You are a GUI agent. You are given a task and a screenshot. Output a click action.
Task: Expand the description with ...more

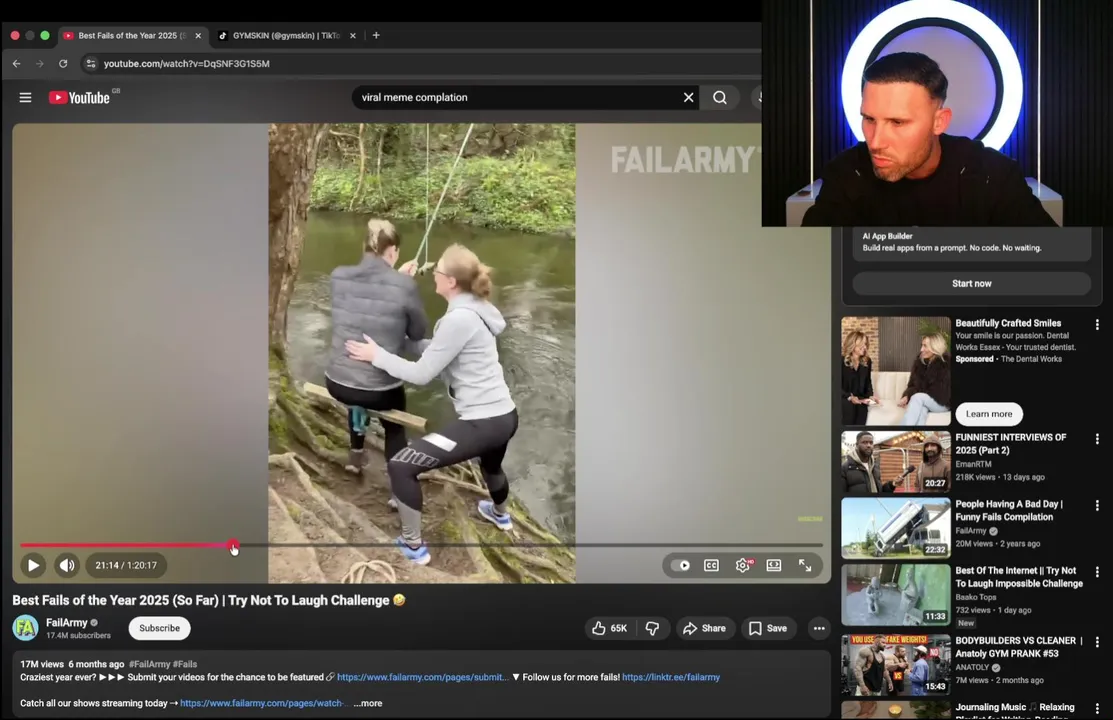click(x=368, y=703)
